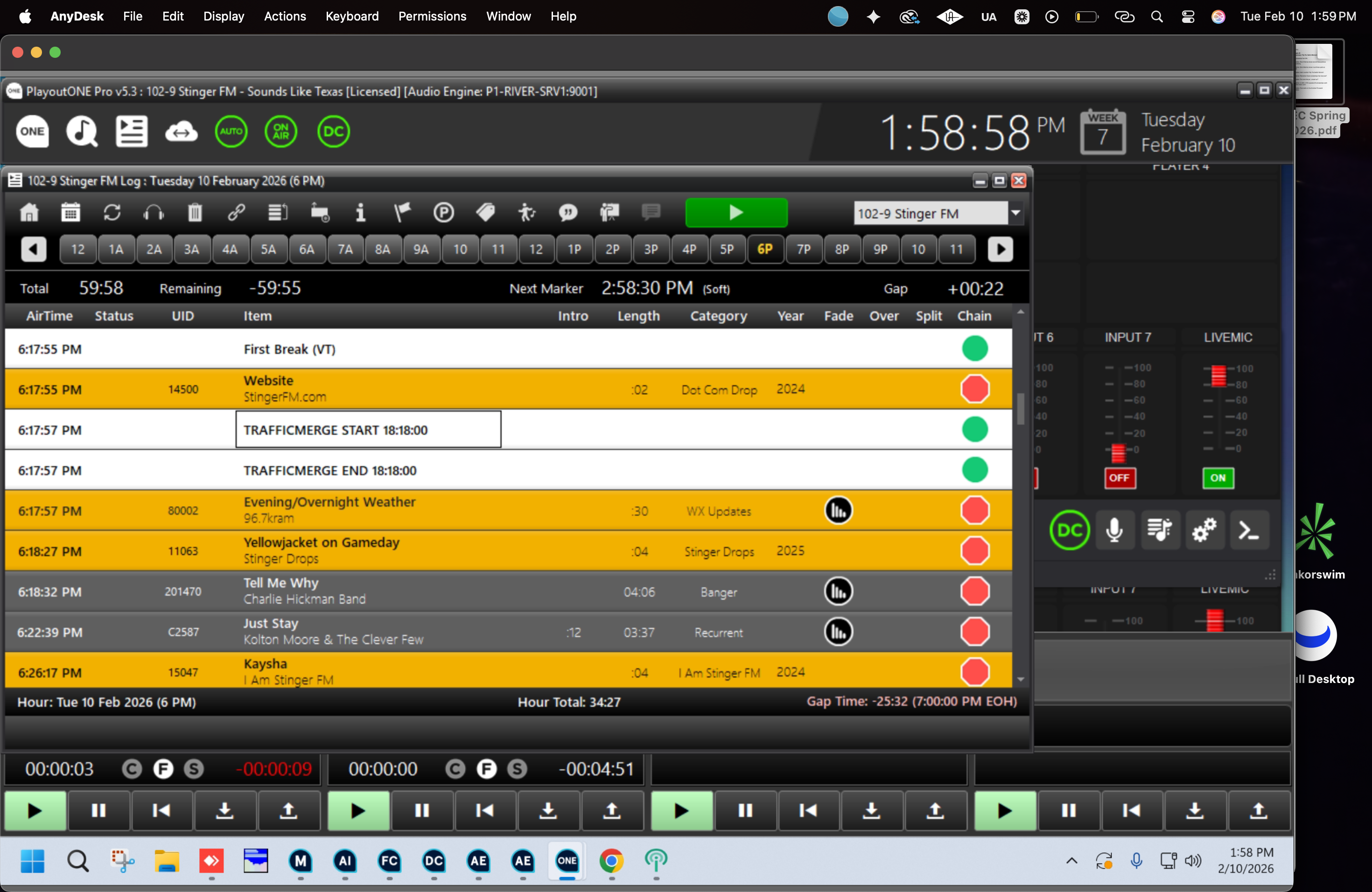Advance hours with right arrow button
Screen dimensions: 1372x892
pos(1000,250)
